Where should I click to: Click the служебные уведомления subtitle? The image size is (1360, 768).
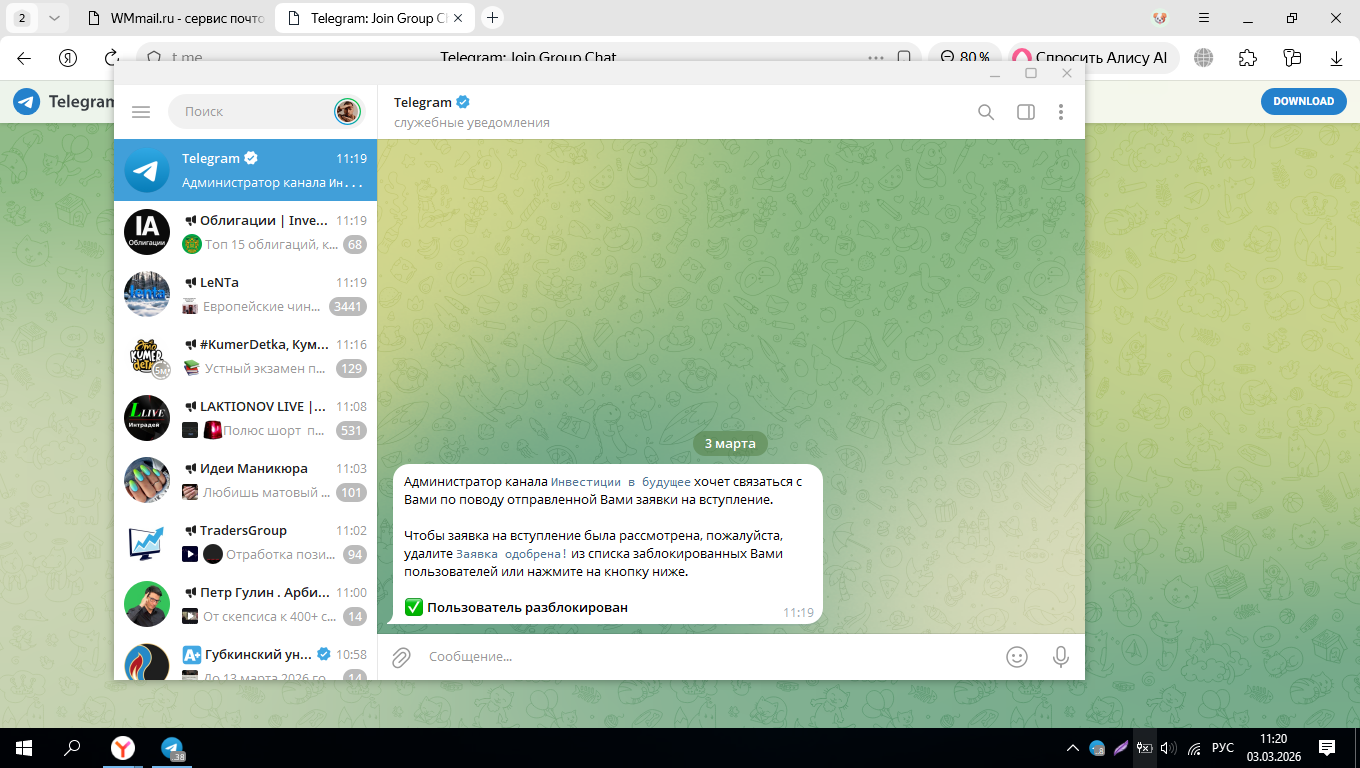[x=472, y=123]
